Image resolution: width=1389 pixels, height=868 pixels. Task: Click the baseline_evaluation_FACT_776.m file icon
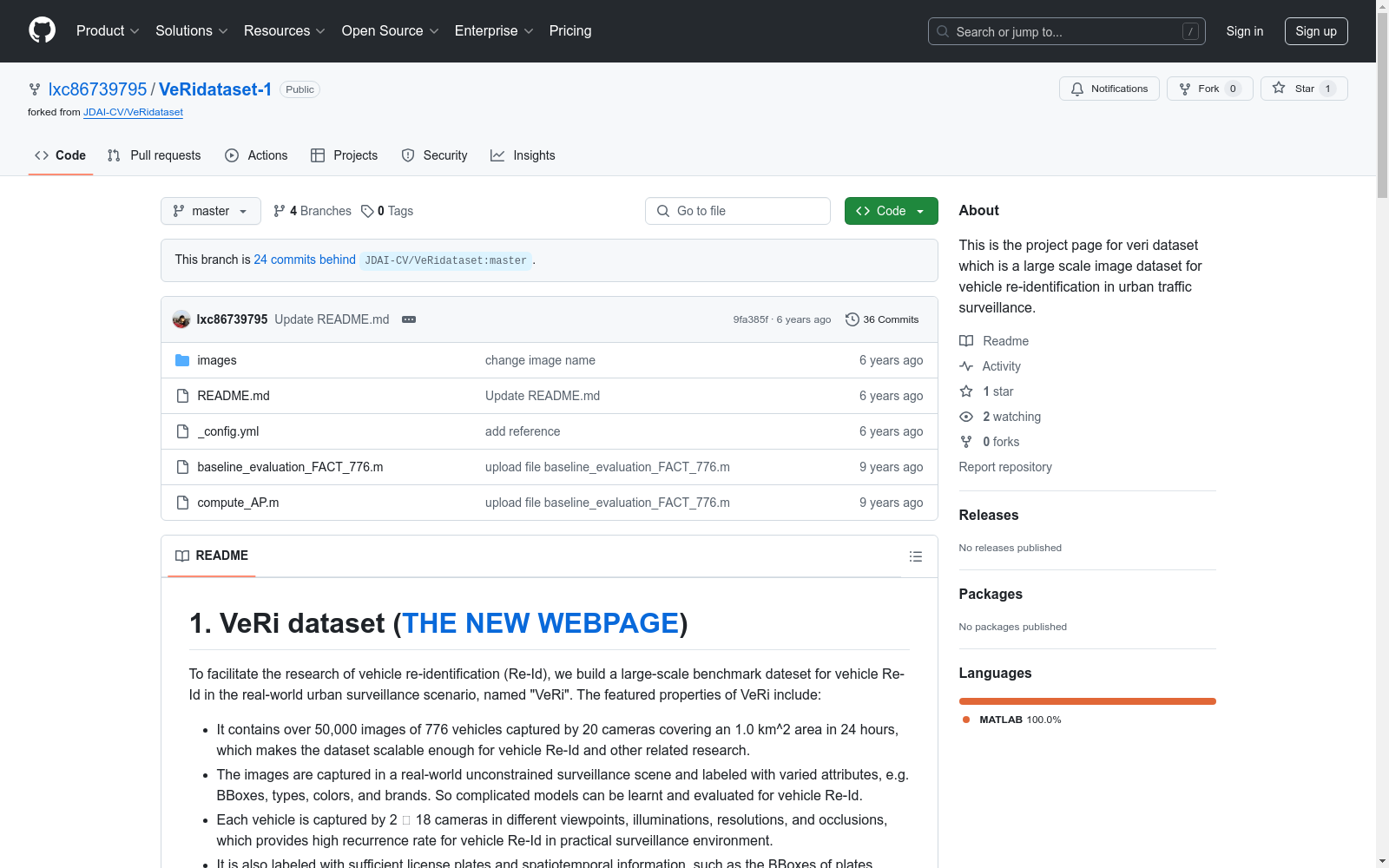[x=182, y=467]
